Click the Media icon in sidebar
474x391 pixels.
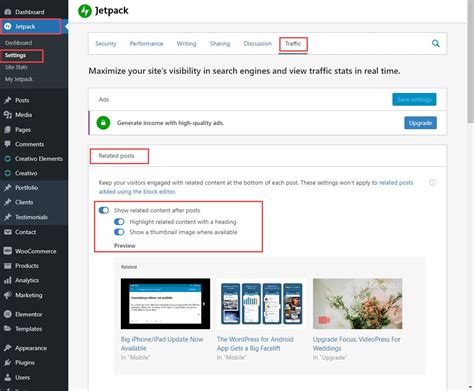click(7, 115)
